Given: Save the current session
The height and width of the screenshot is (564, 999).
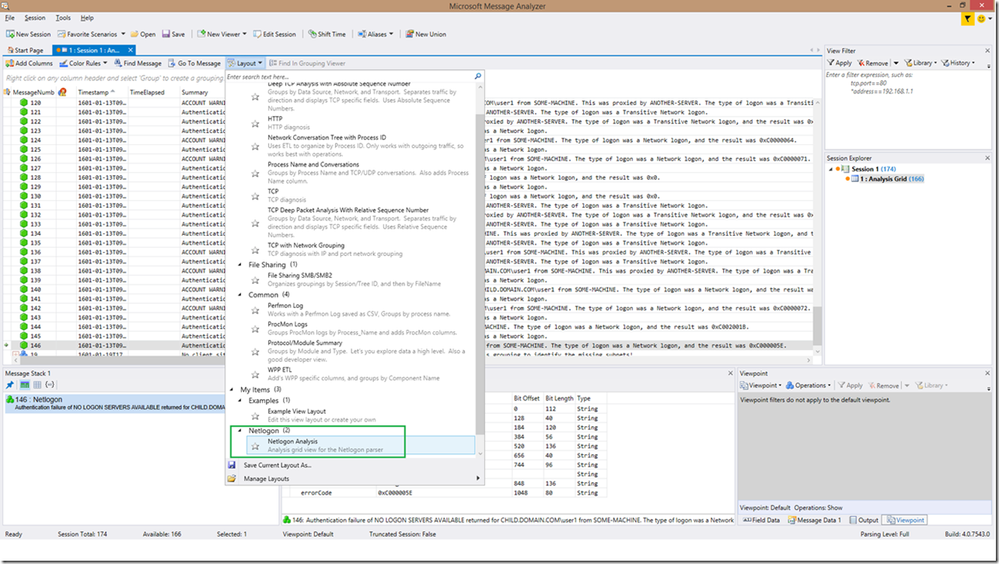Looking at the screenshot, I should click(173, 34).
